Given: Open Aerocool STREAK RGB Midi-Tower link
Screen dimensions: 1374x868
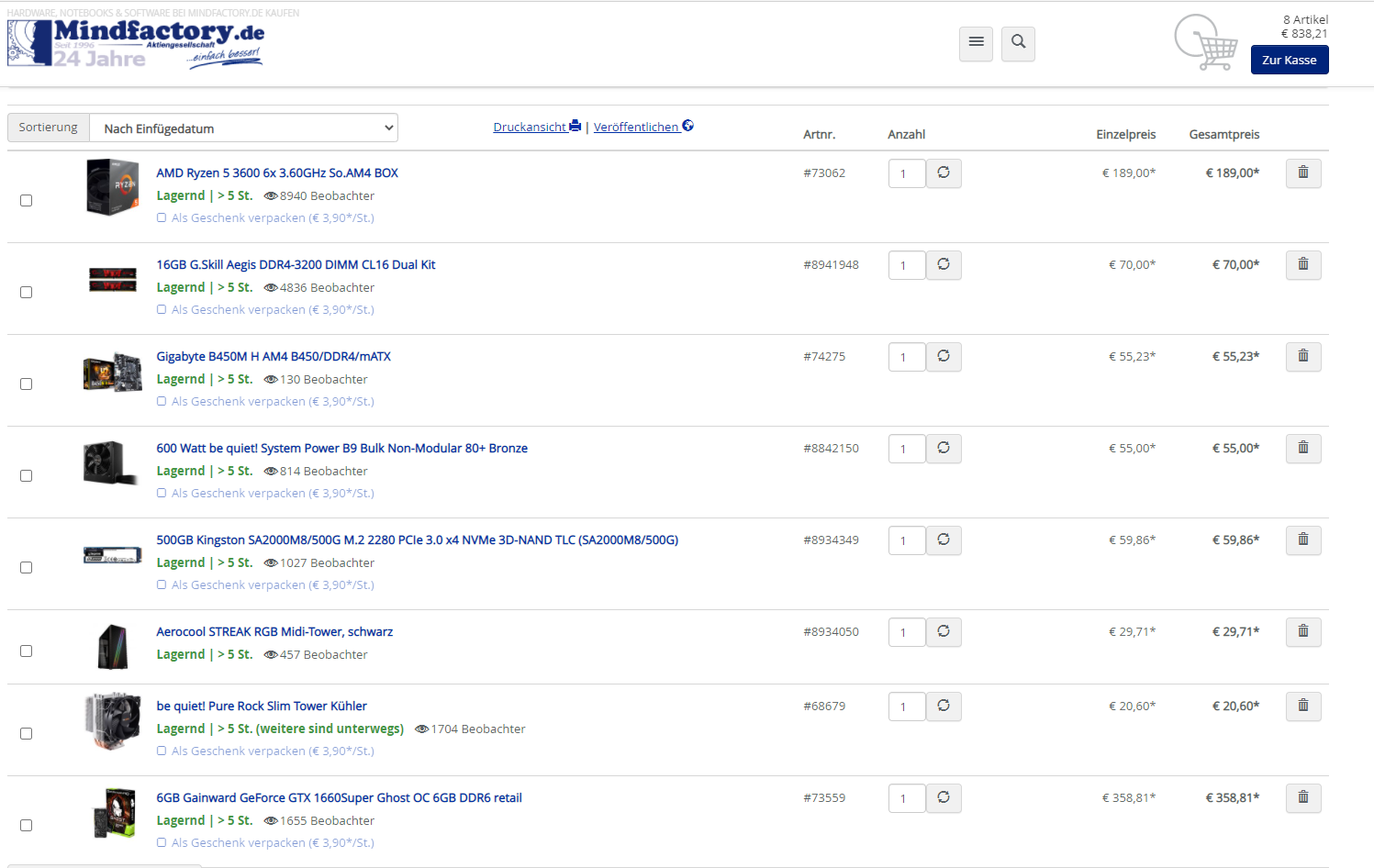Looking at the screenshot, I should (x=274, y=631).
